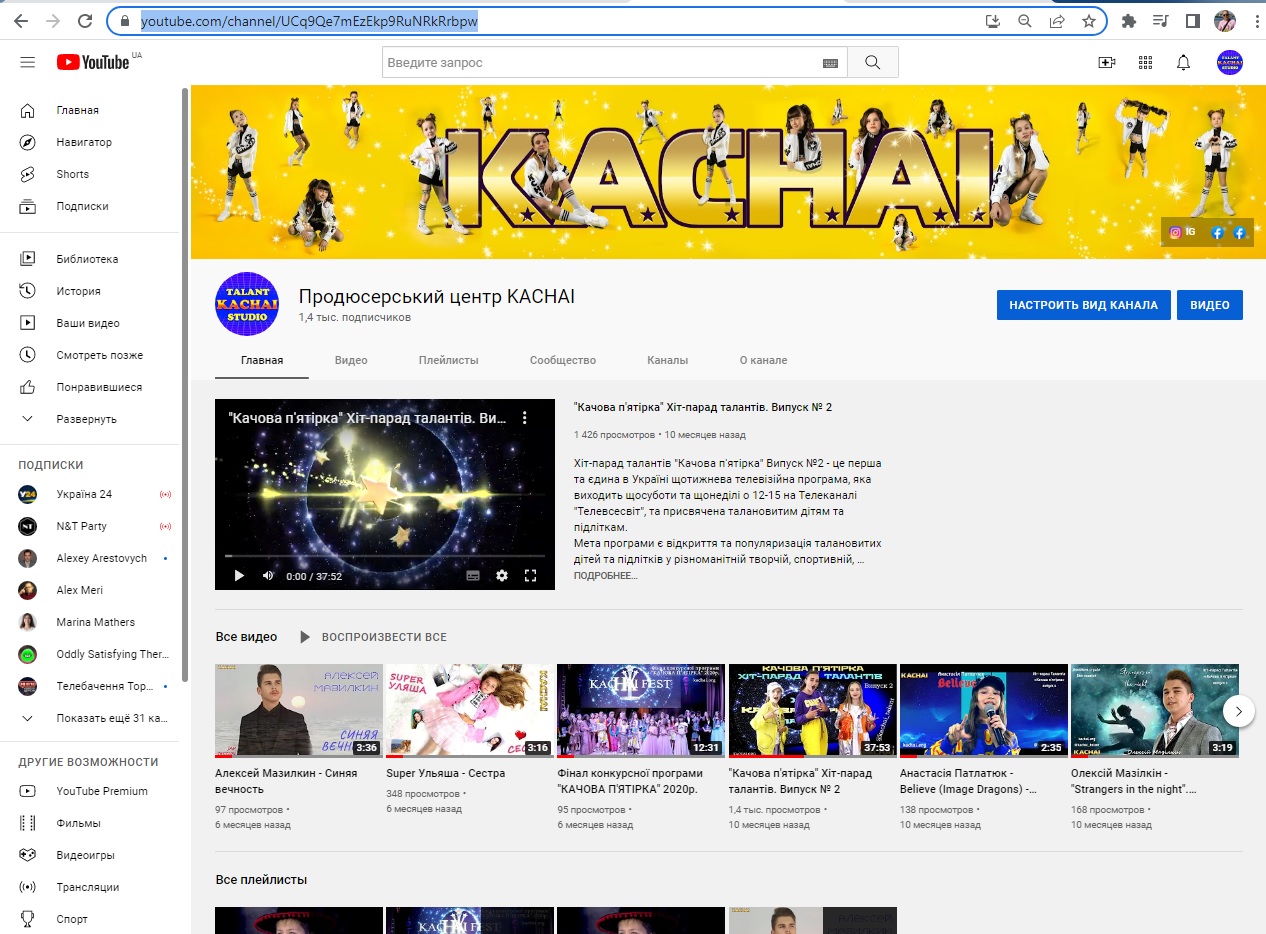Screen dimensions: 1266x934
Task: Switch to the Плейлисты tab
Action: click(x=449, y=360)
